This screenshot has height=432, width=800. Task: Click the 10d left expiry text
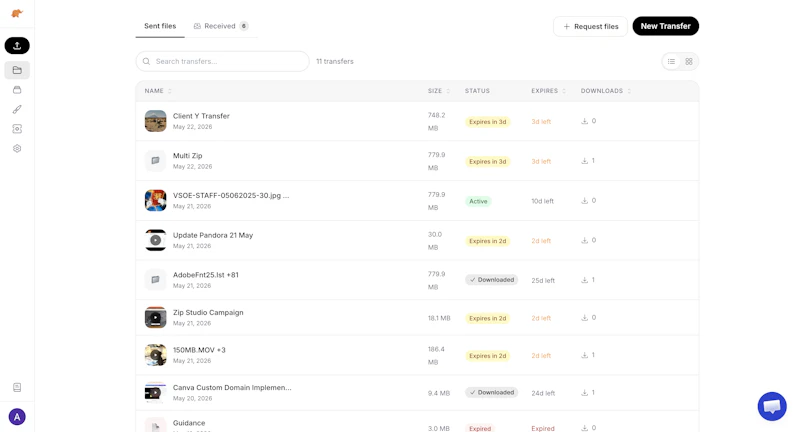coord(542,201)
